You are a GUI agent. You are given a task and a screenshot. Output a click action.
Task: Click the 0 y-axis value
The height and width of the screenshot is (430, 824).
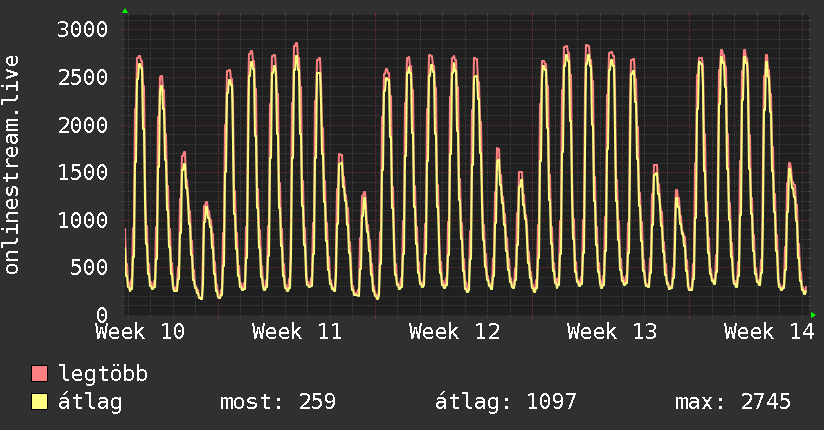tap(102, 315)
